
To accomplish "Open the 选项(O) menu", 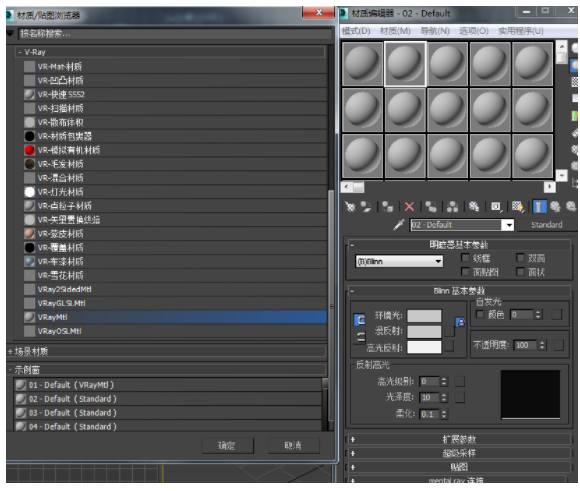I will [x=474, y=31].
